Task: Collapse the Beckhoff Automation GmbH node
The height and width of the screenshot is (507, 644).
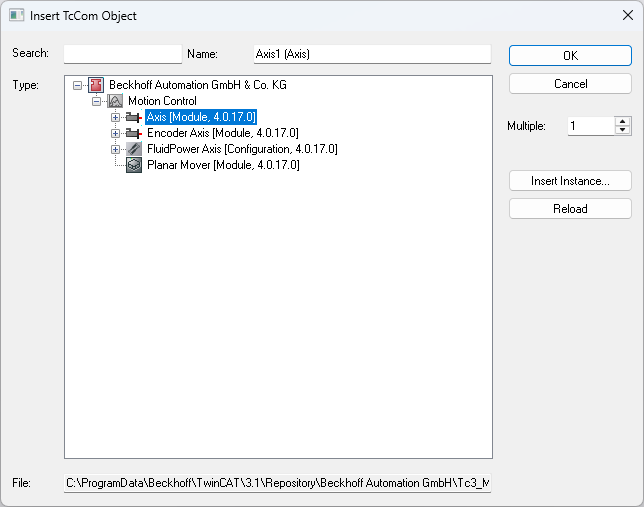Action: click(77, 85)
